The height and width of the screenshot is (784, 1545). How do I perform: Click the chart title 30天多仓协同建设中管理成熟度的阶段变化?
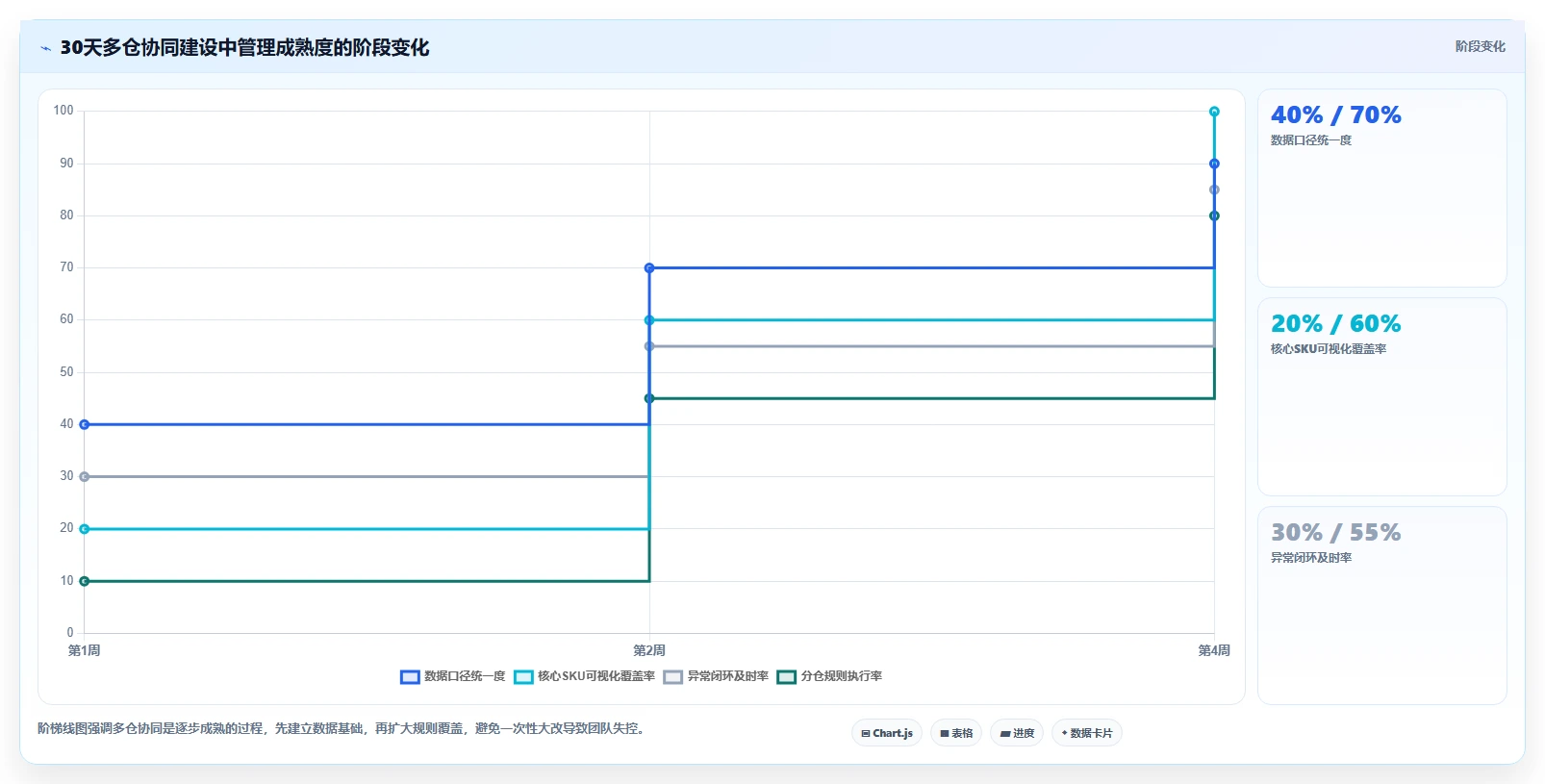pyautogui.click(x=244, y=47)
